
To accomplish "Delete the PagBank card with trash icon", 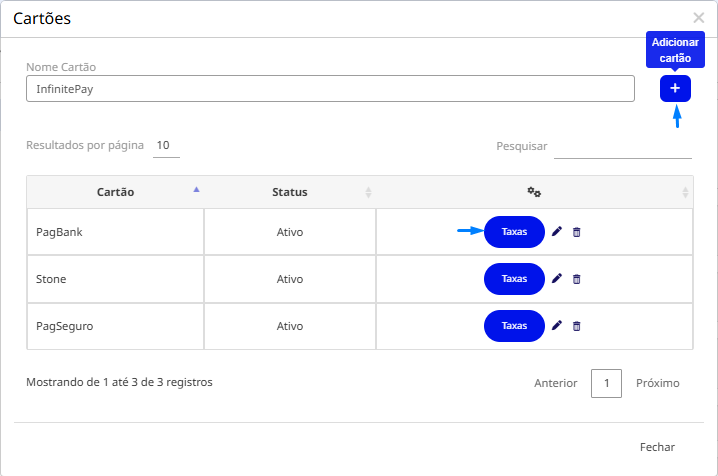I will [576, 232].
